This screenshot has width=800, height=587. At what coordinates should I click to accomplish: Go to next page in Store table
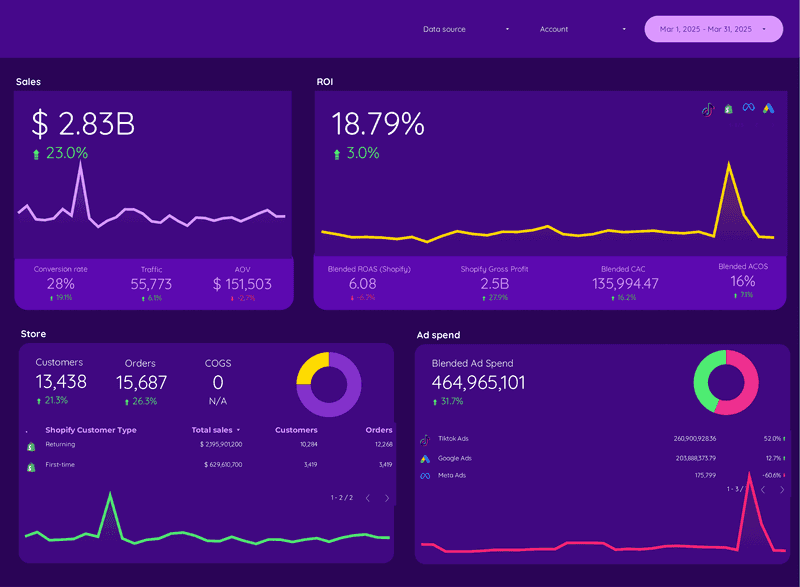387,498
